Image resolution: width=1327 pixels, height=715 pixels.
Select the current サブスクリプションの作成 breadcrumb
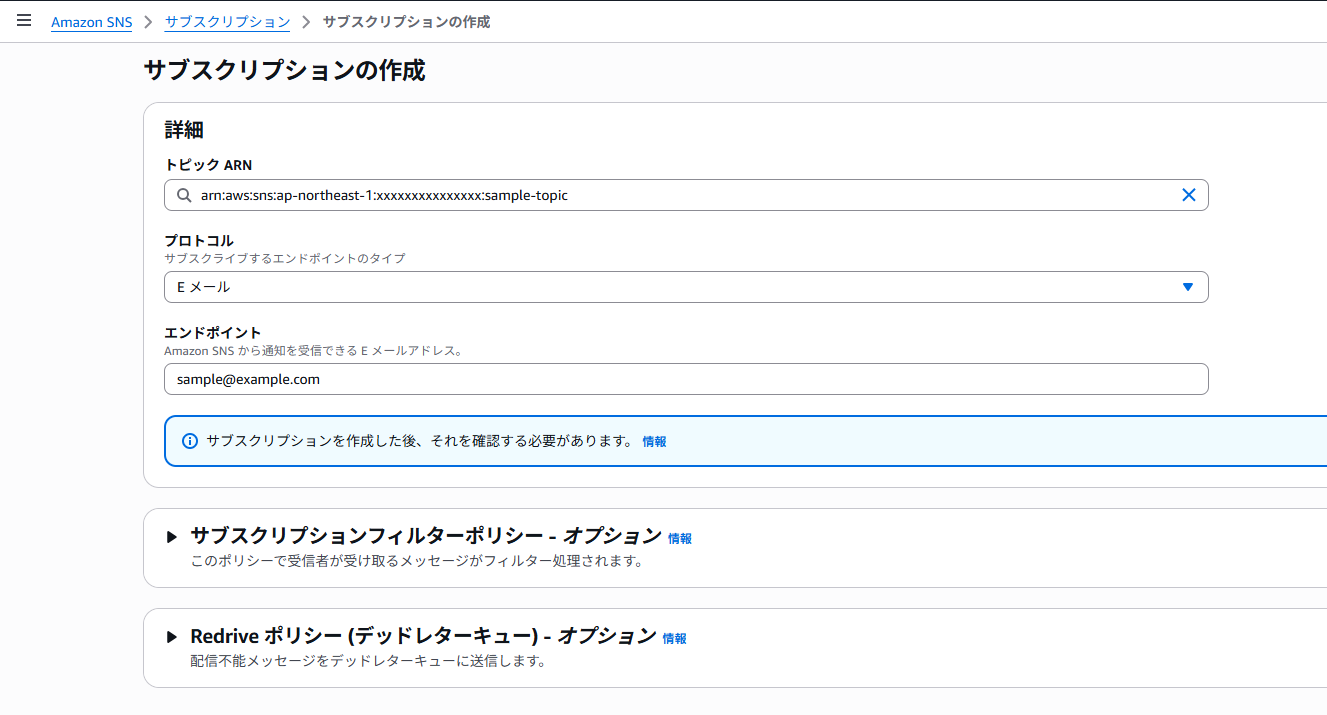(x=406, y=22)
